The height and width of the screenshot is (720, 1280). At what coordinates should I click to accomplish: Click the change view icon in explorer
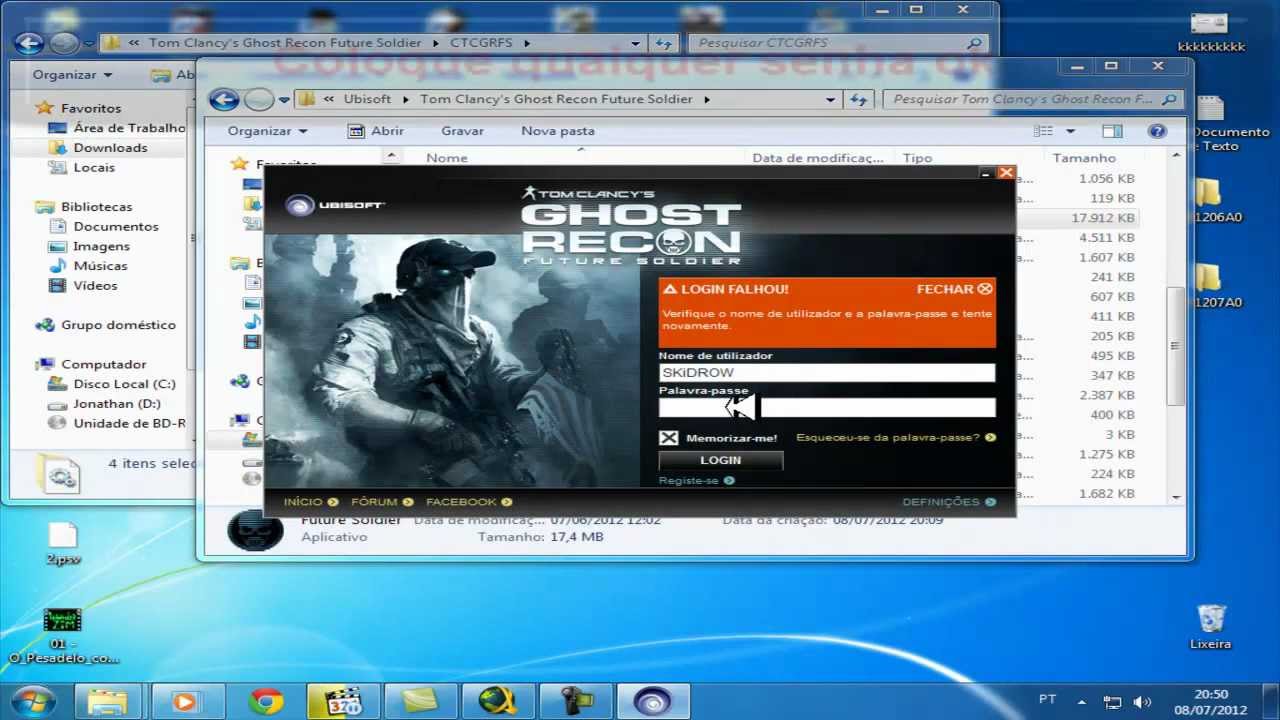pyautogui.click(x=1043, y=131)
